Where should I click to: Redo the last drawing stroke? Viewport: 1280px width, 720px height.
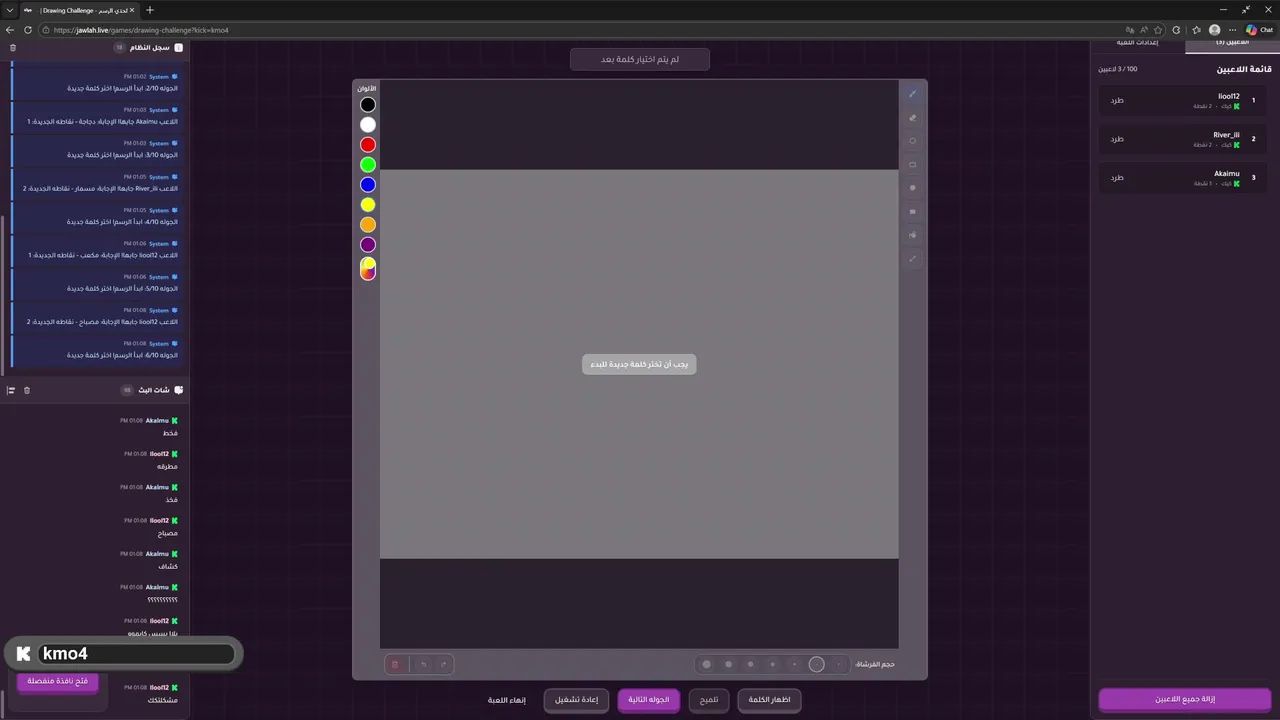(x=443, y=664)
